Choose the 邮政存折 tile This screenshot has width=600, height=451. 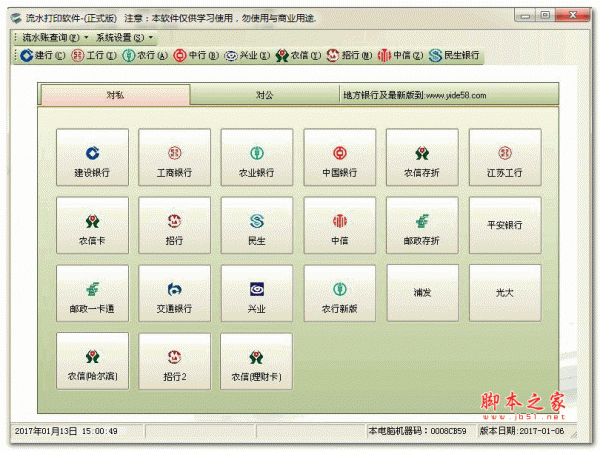click(422, 225)
